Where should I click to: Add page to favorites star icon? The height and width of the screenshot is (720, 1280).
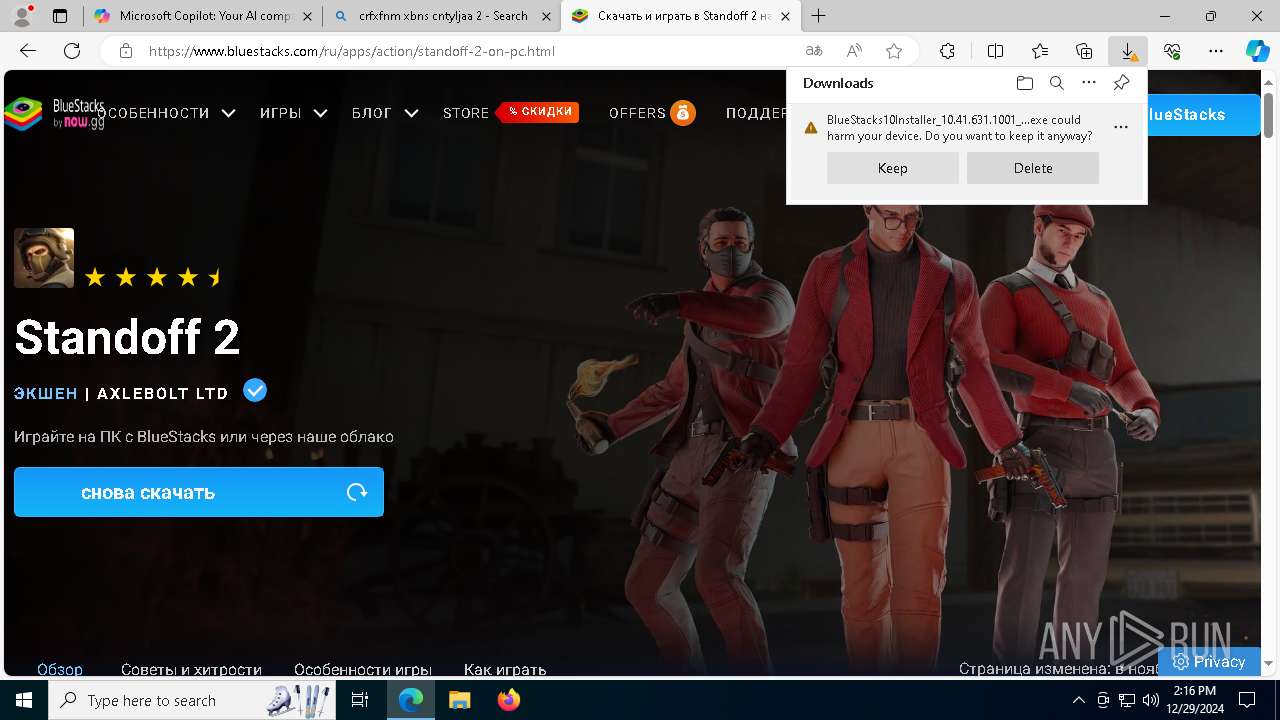894,51
